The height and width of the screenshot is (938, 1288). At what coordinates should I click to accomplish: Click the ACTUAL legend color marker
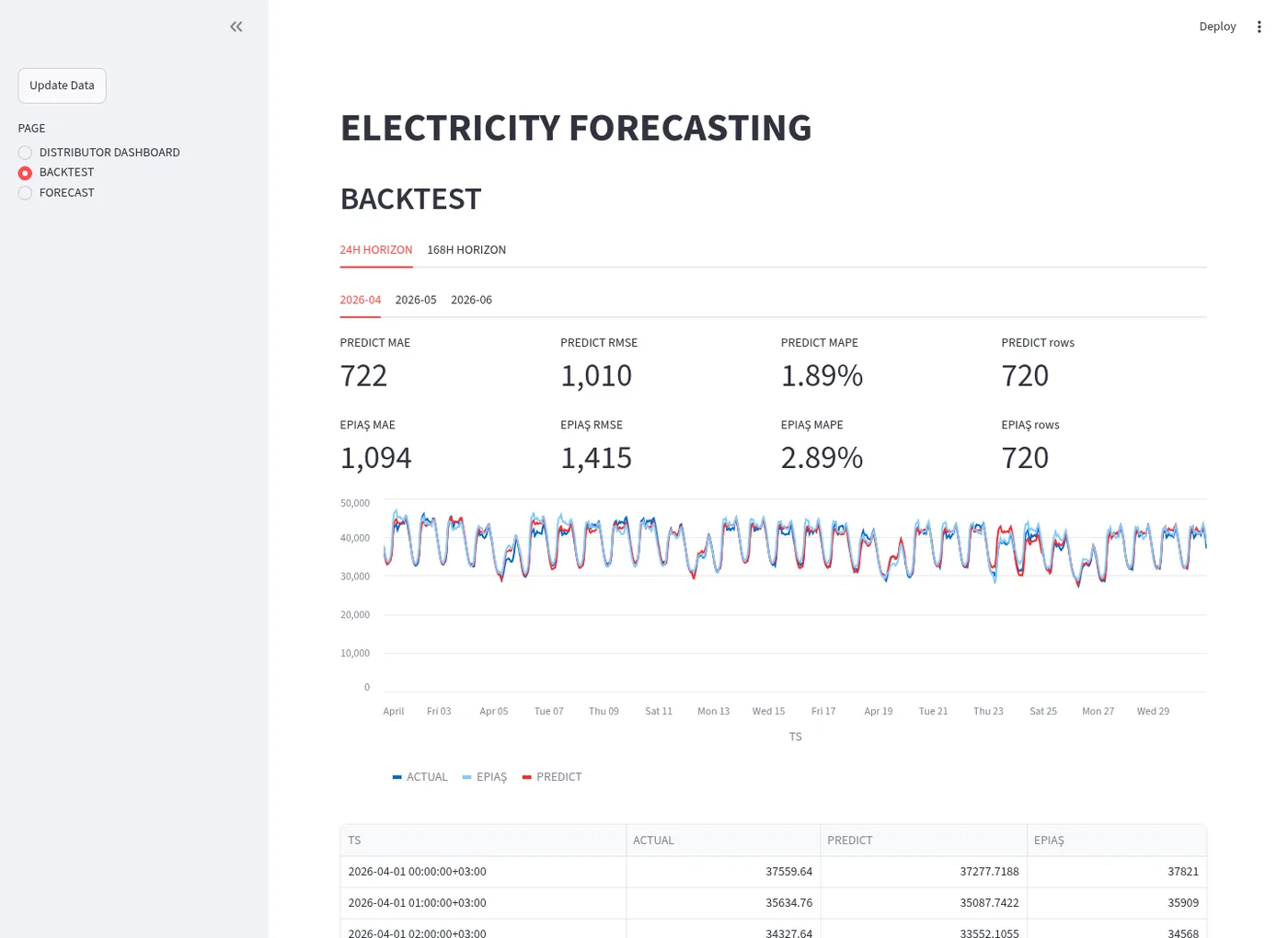(397, 777)
